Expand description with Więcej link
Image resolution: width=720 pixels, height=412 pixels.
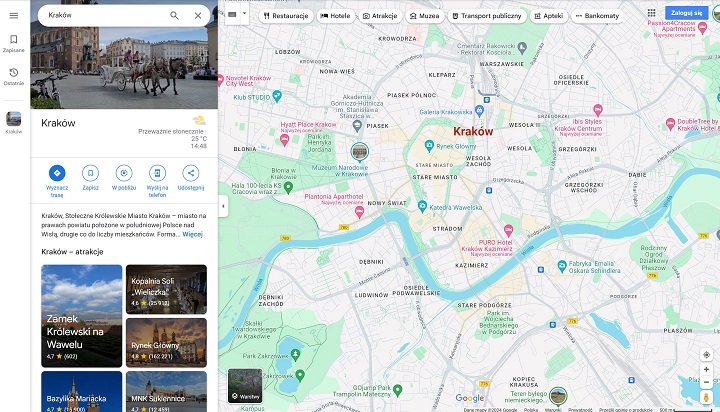(x=192, y=234)
